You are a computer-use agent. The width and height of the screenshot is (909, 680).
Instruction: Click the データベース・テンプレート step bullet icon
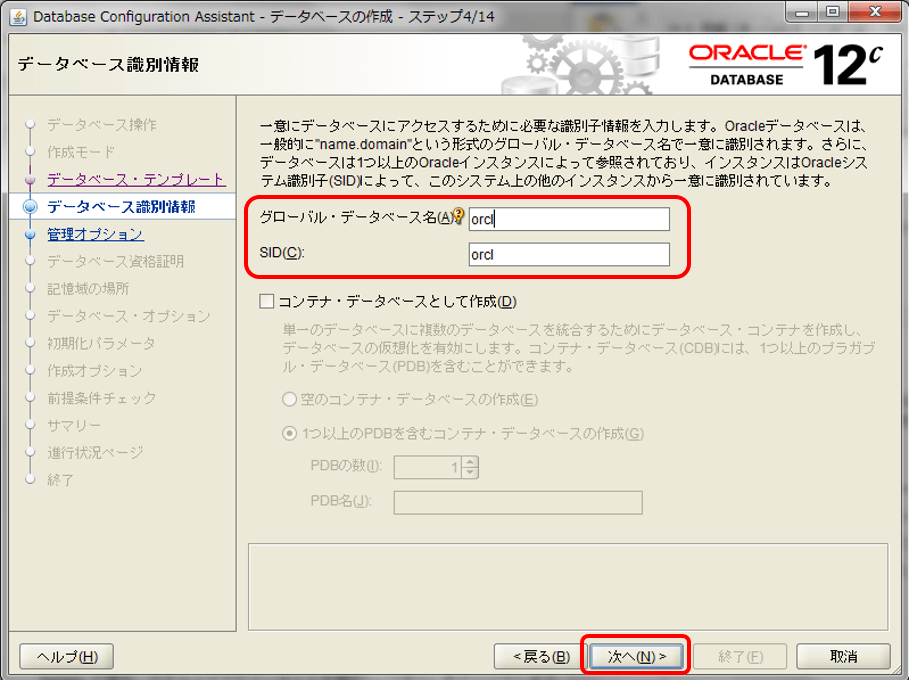point(30,180)
